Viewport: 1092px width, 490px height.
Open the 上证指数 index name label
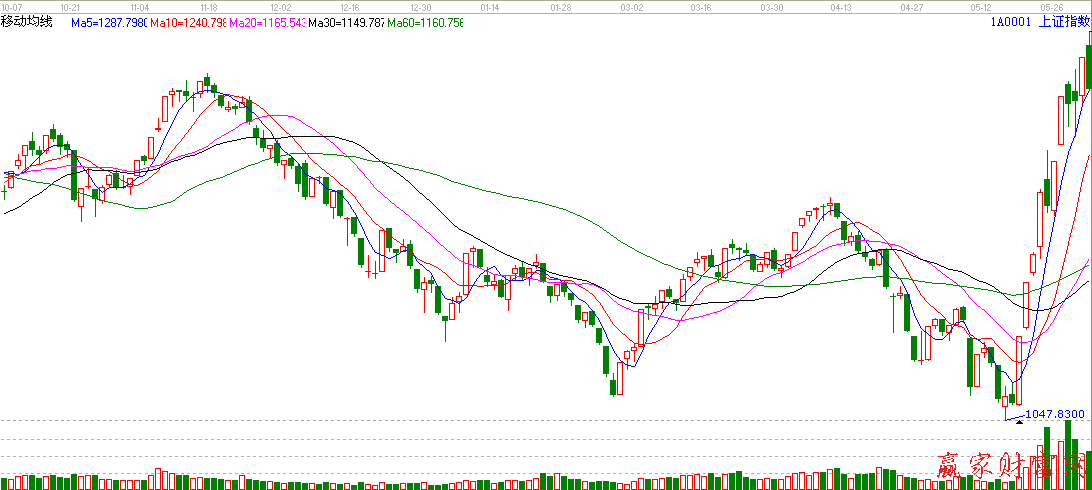tap(1064, 22)
